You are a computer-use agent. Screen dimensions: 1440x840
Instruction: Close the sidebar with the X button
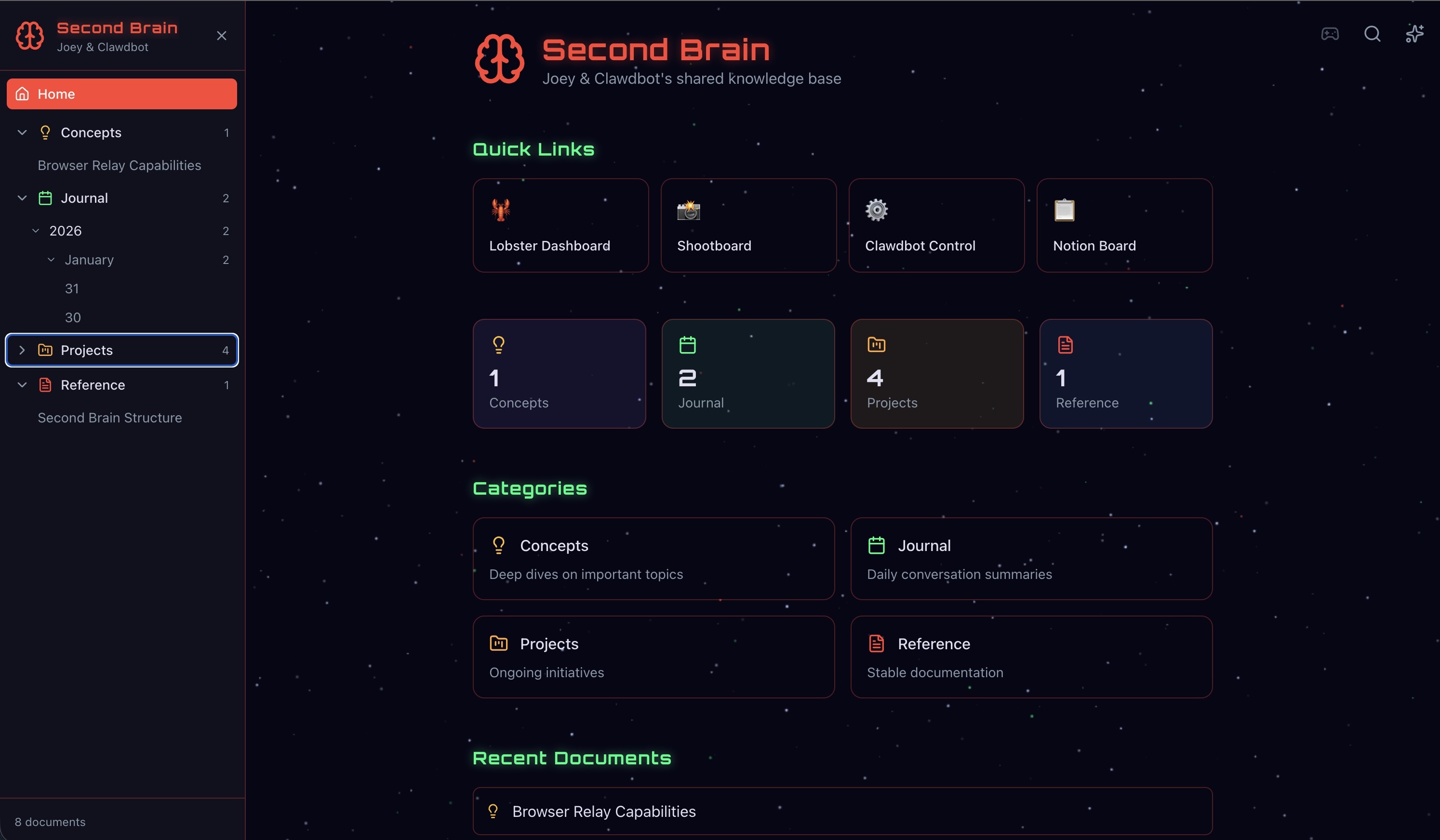[222, 36]
